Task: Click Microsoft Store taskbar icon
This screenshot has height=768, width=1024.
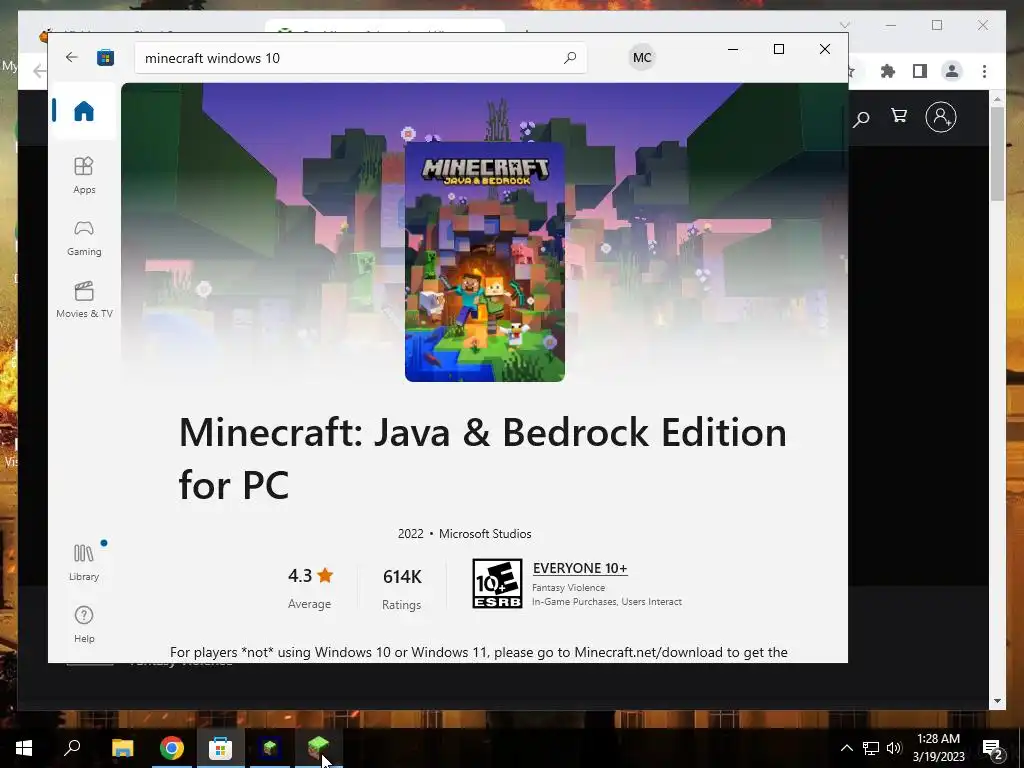Action: 220,748
